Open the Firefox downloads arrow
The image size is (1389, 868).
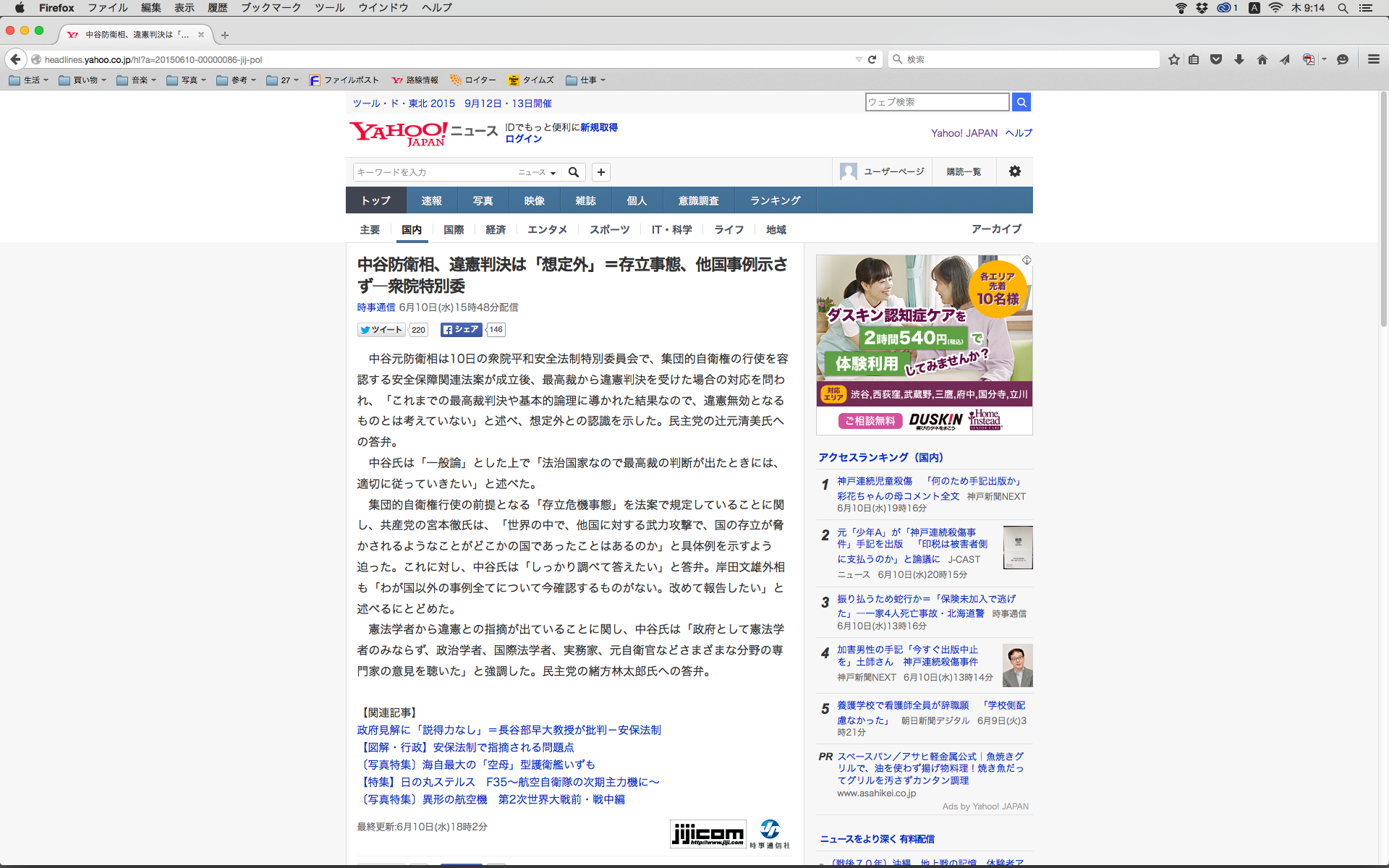coord(1239,59)
